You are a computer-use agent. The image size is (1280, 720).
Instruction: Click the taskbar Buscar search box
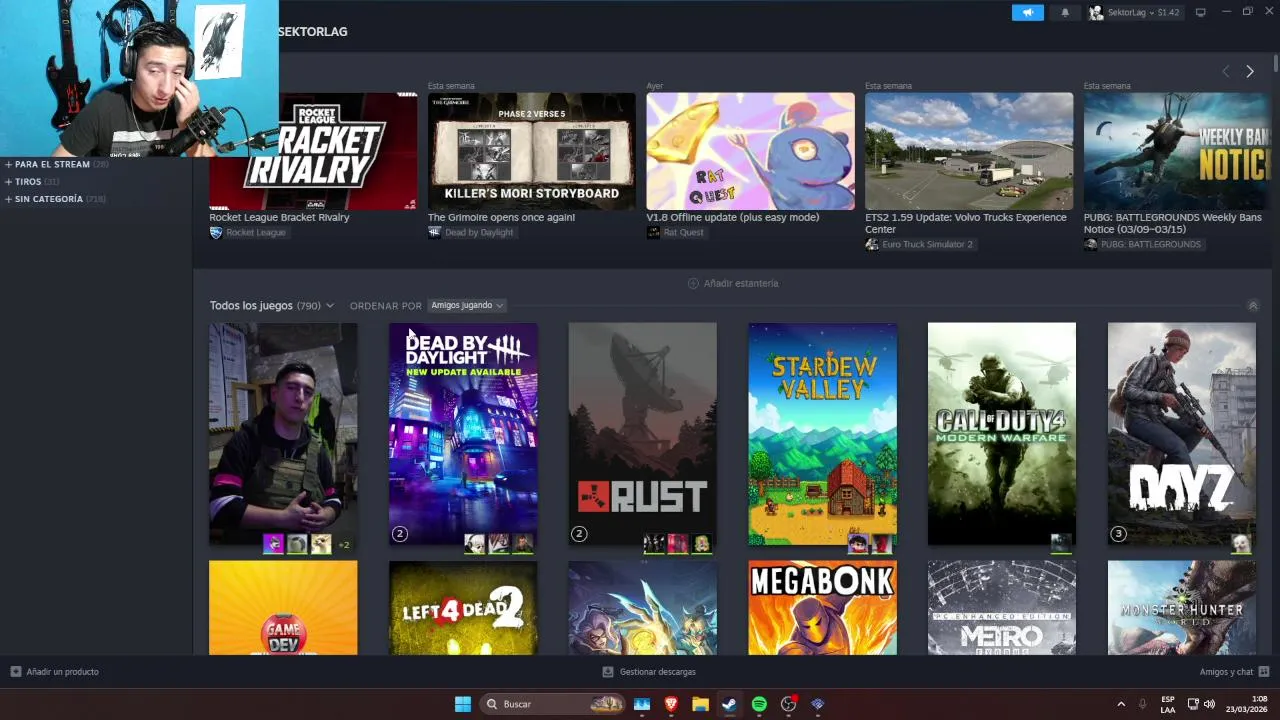tap(552, 704)
